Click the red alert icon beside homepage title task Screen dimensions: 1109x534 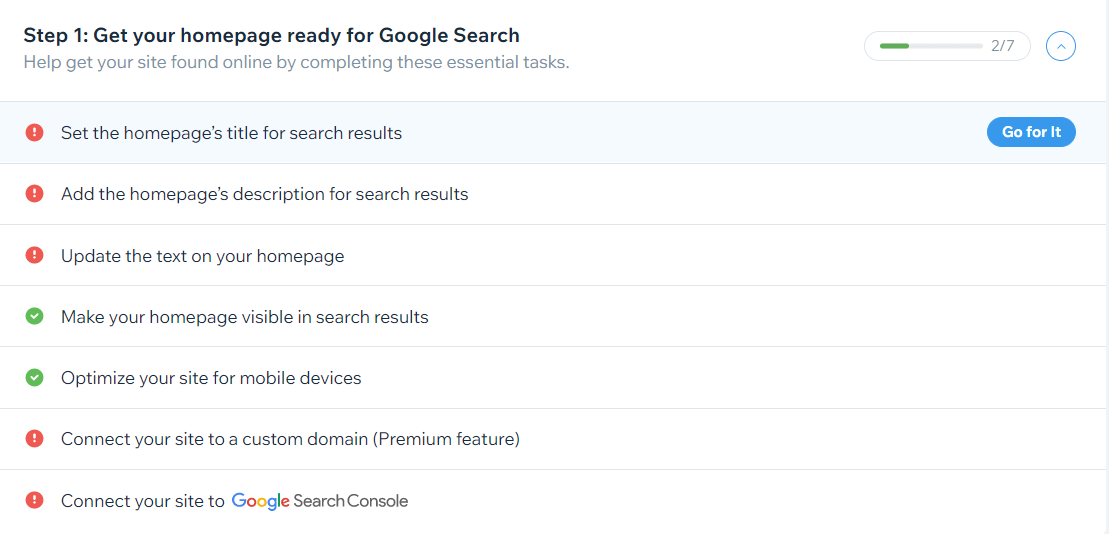point(34,132)
